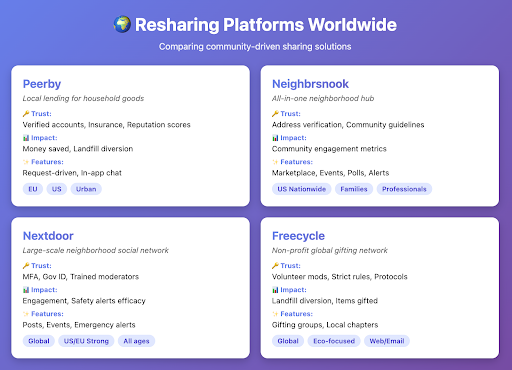
Task: Click the Impact label on the Peerby card
Action: click(44, 138)
